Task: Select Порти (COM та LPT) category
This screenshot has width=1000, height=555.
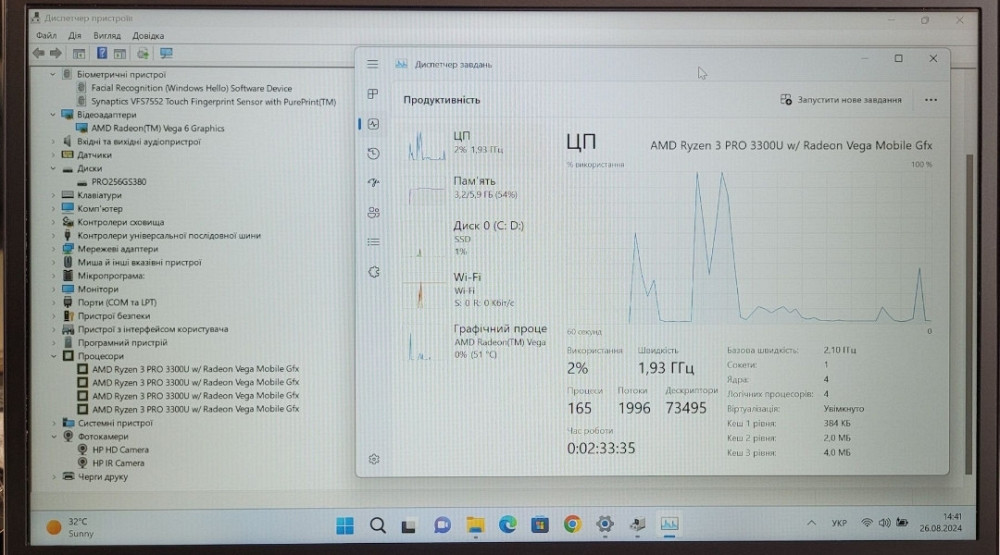Action: click(x=117, y=302)
